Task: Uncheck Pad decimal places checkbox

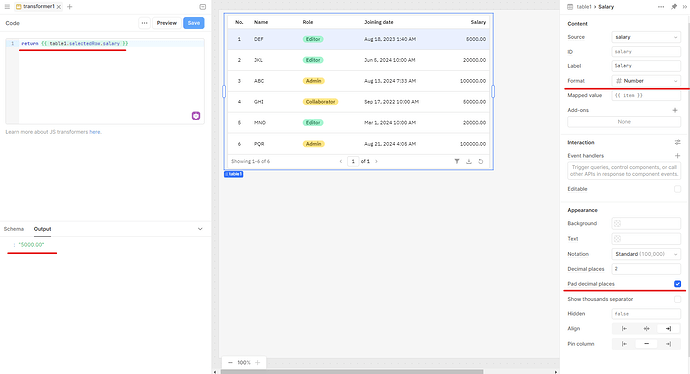Action: 677,284
